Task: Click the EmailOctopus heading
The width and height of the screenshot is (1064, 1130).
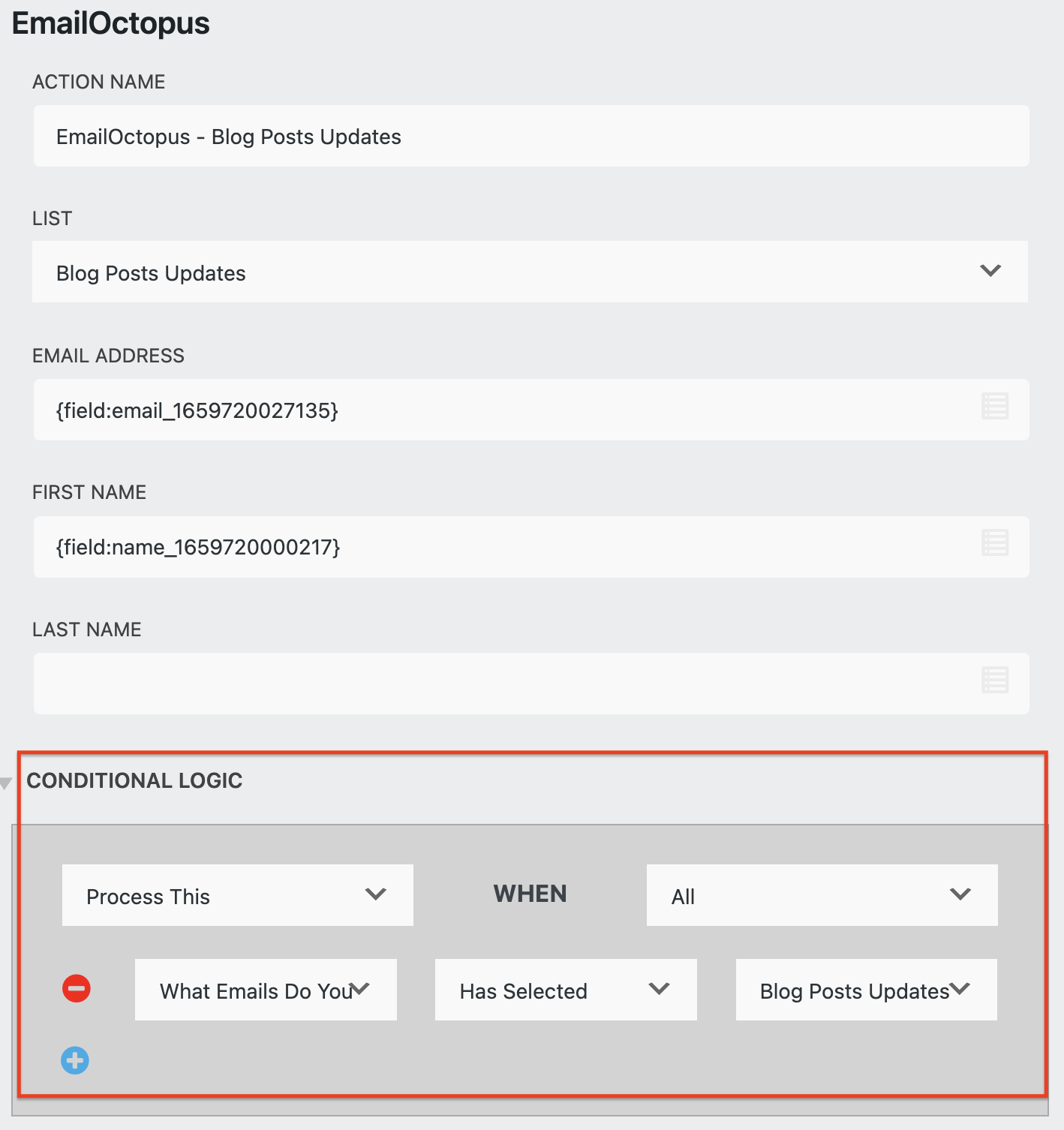Action: tap(111, 23)
